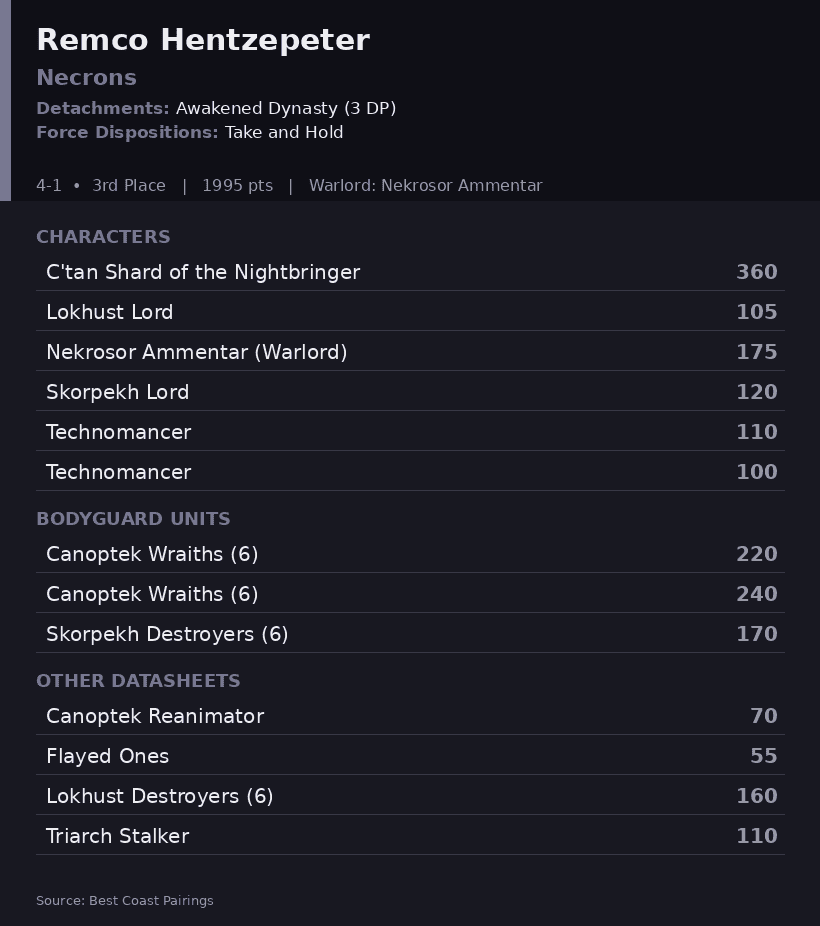The height and width of the screenshot is (926, 820).
Task: Click the player name Remco Hentzepeter
Action: 203,40
